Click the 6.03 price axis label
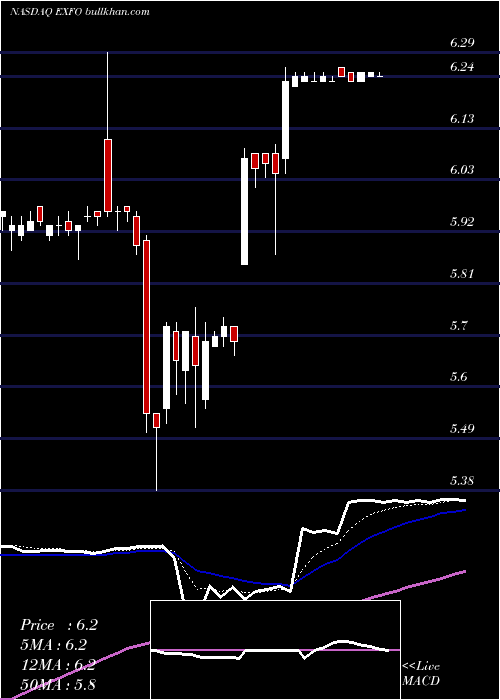Viewport: 500px width, 700px height. click(x=462, y=170)
